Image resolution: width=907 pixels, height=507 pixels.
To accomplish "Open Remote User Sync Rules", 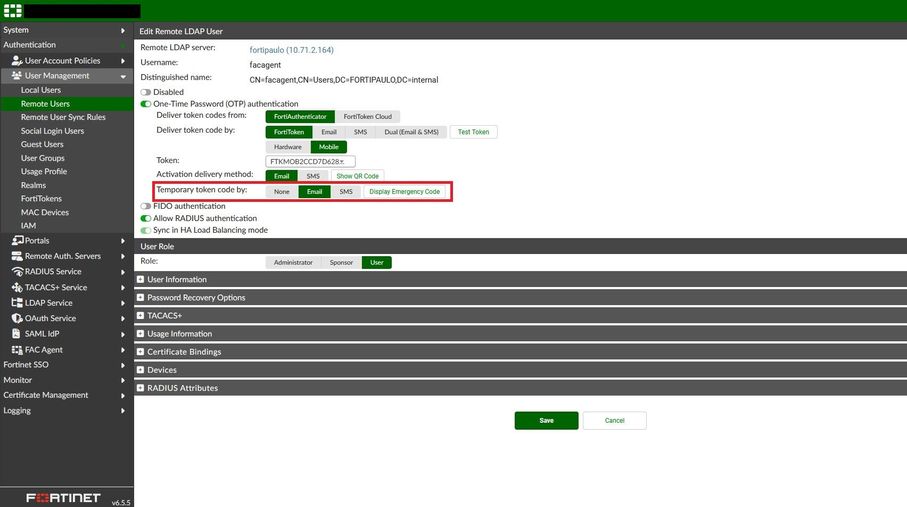I will 63,117.
